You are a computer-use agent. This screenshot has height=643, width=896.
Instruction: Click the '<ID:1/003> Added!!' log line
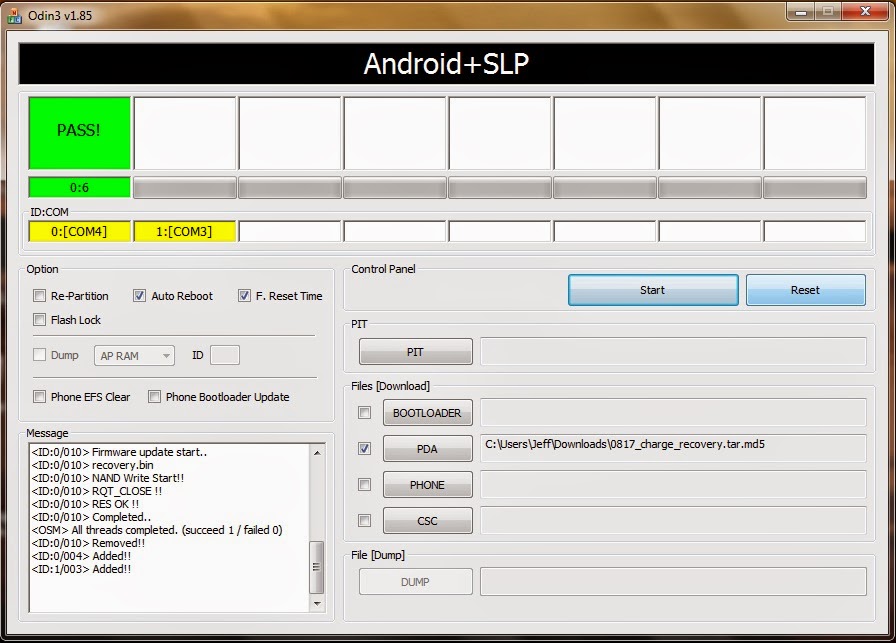pos(82,569)
